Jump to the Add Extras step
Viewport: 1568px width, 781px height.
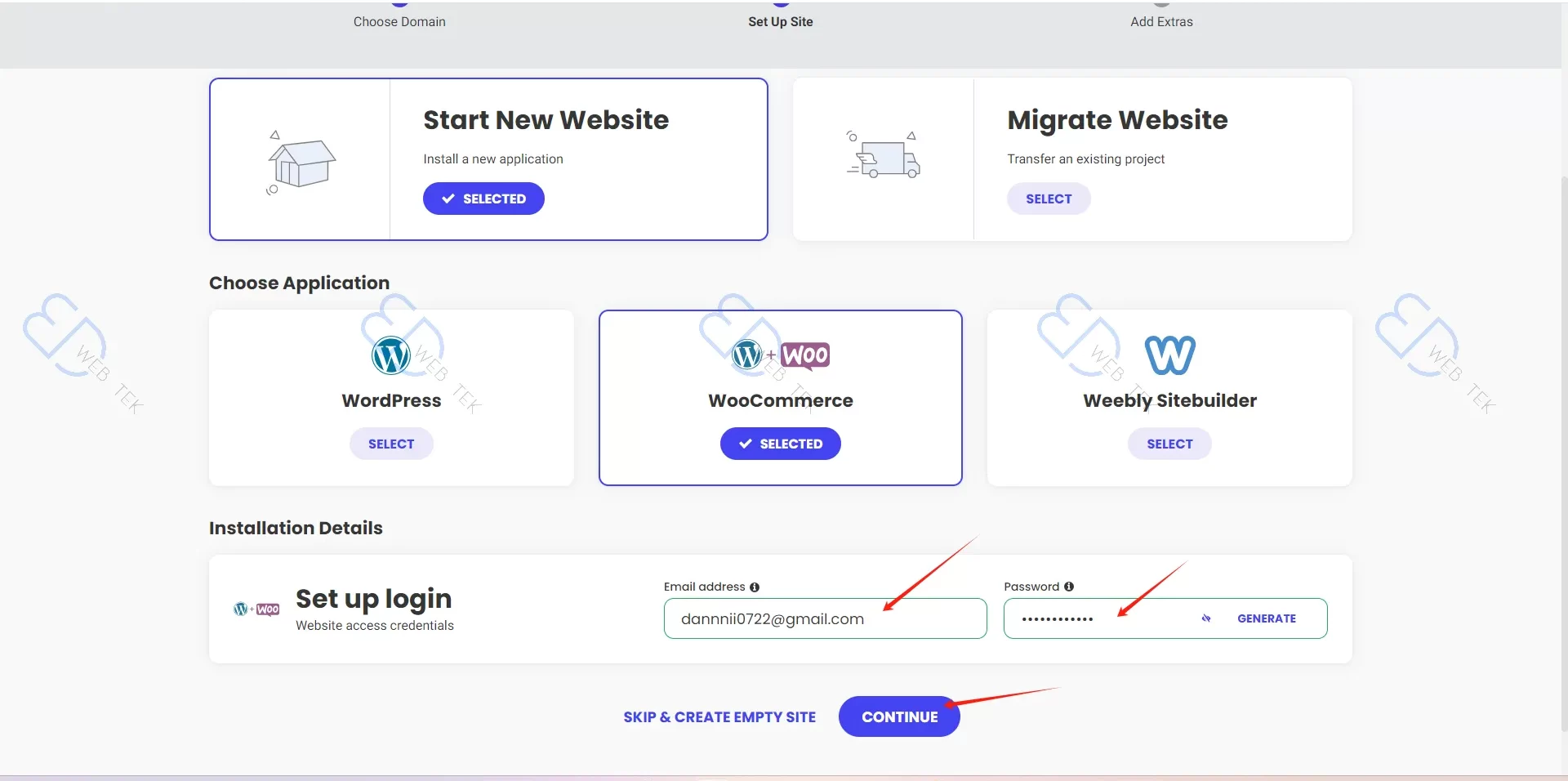pos(1161,21)
